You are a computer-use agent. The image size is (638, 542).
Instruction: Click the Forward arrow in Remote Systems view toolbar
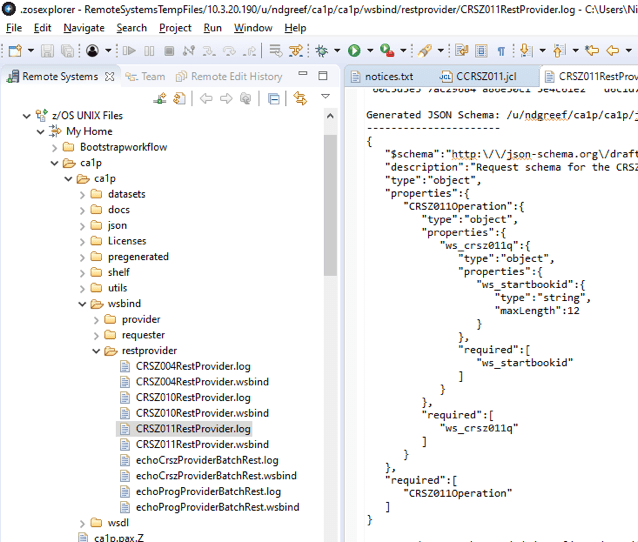coord(226,98)
